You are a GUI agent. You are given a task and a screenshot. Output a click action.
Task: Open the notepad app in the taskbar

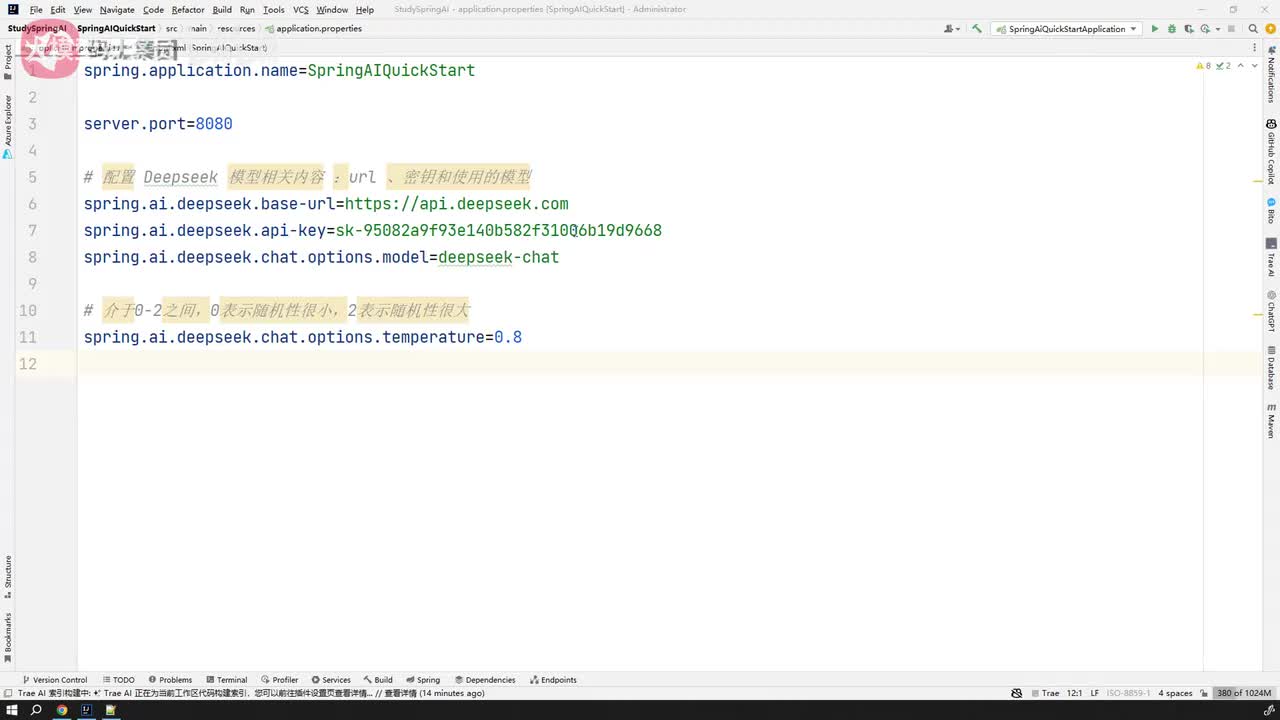click(111, 710)
